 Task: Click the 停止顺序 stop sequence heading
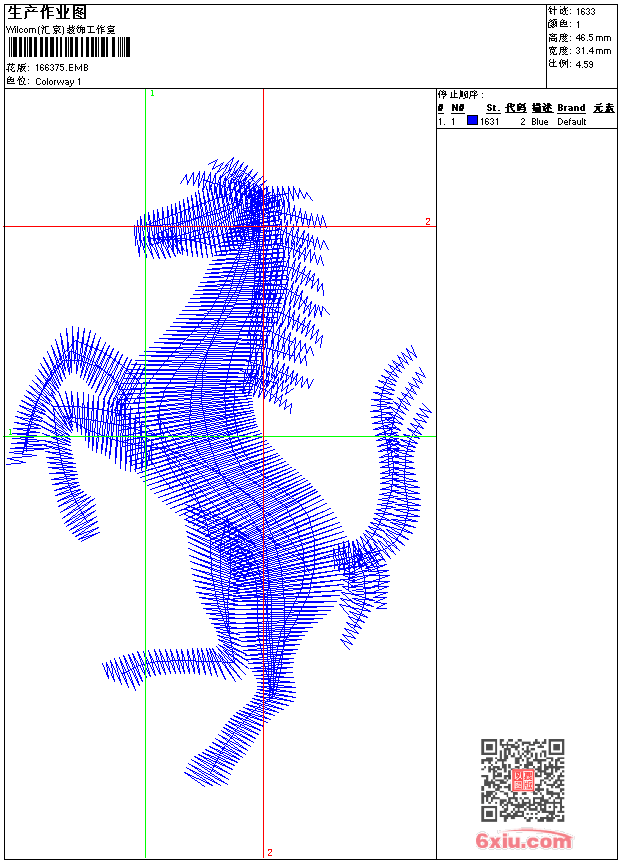click(461, 95)
